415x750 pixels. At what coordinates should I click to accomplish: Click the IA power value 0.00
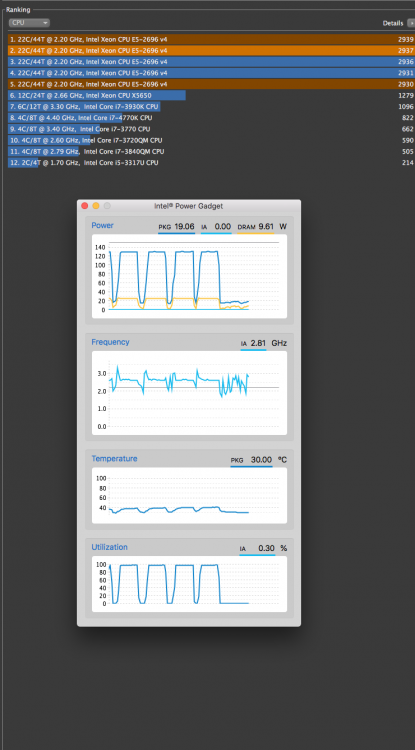click(223, 226)
